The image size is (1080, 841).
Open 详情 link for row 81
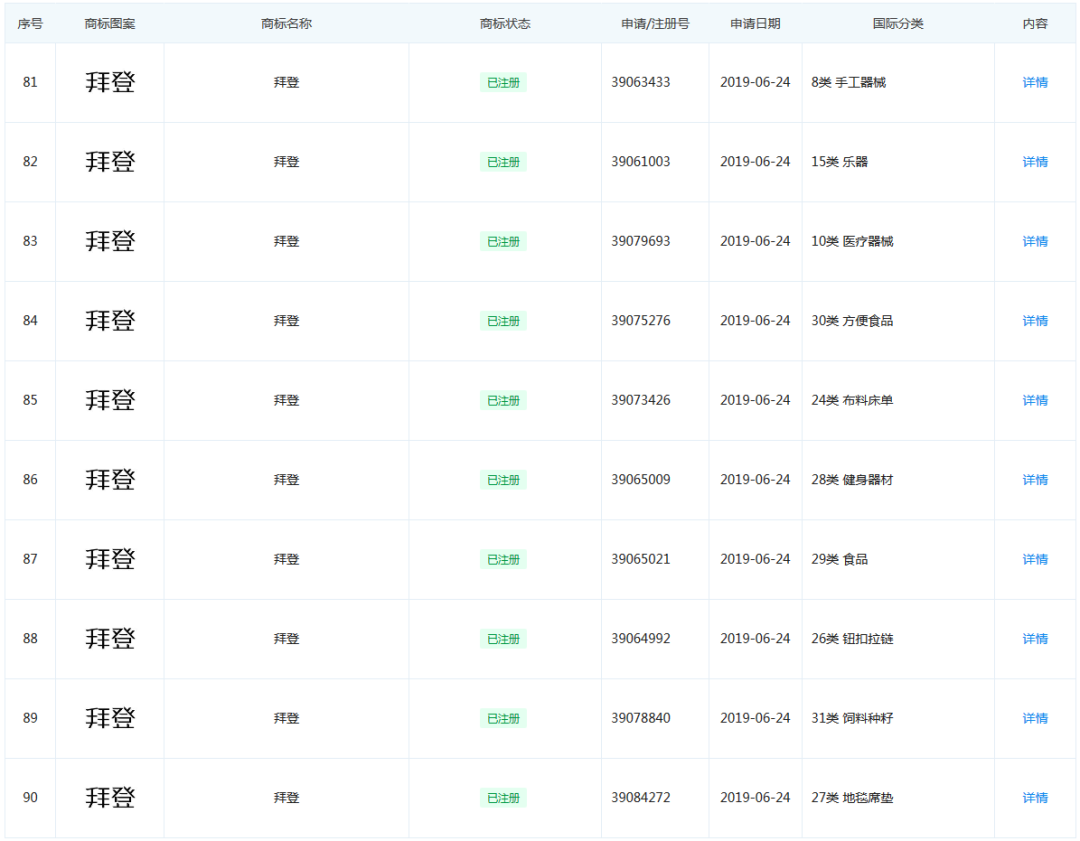[x=1035, y=82]
